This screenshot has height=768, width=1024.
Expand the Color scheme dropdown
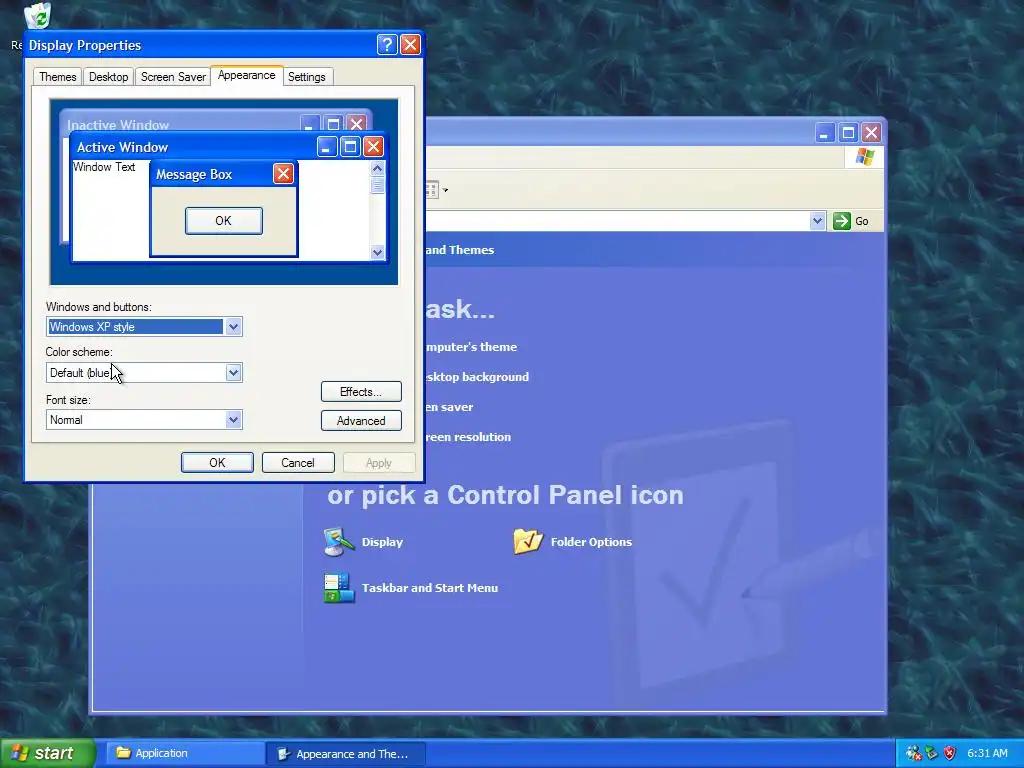(233, 373)
